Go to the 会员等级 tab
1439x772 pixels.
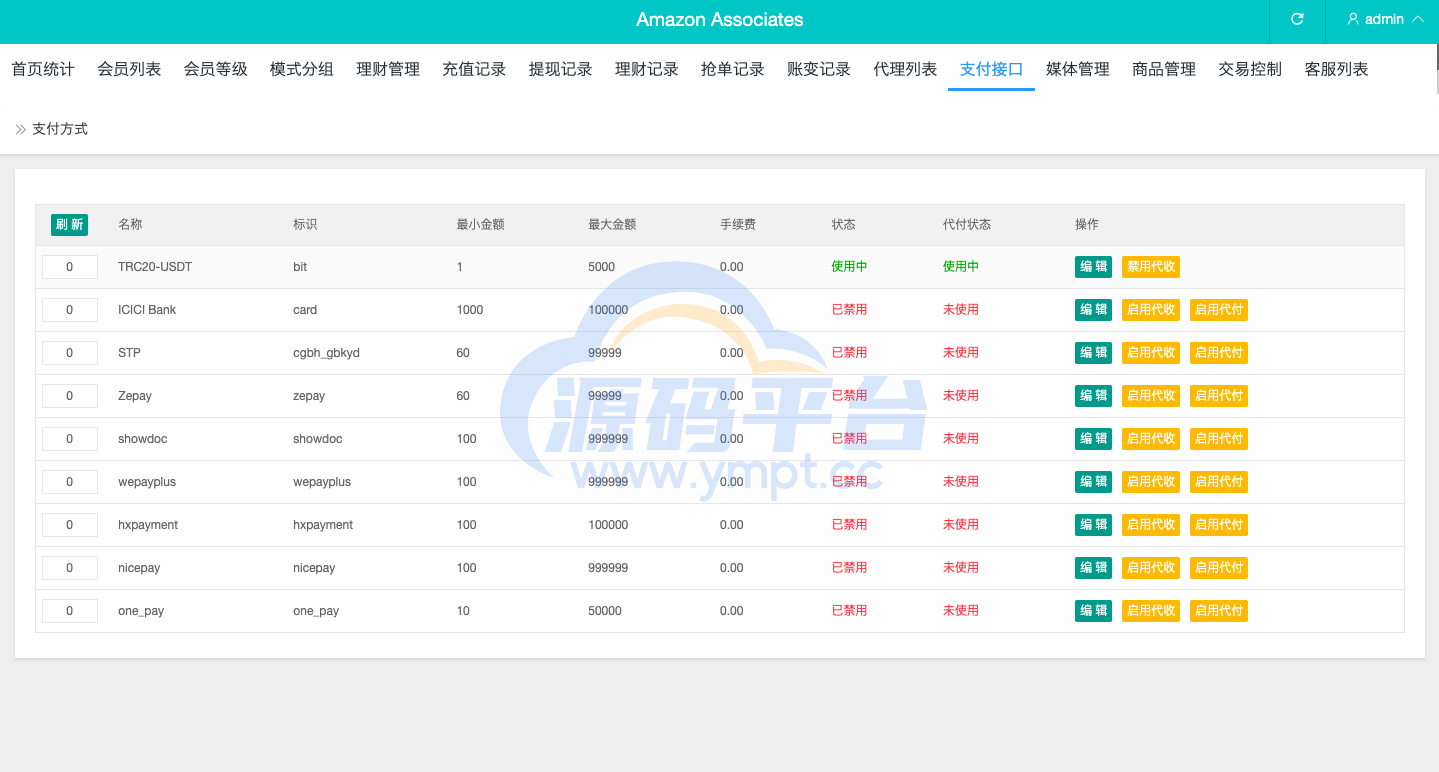(215, 69)
